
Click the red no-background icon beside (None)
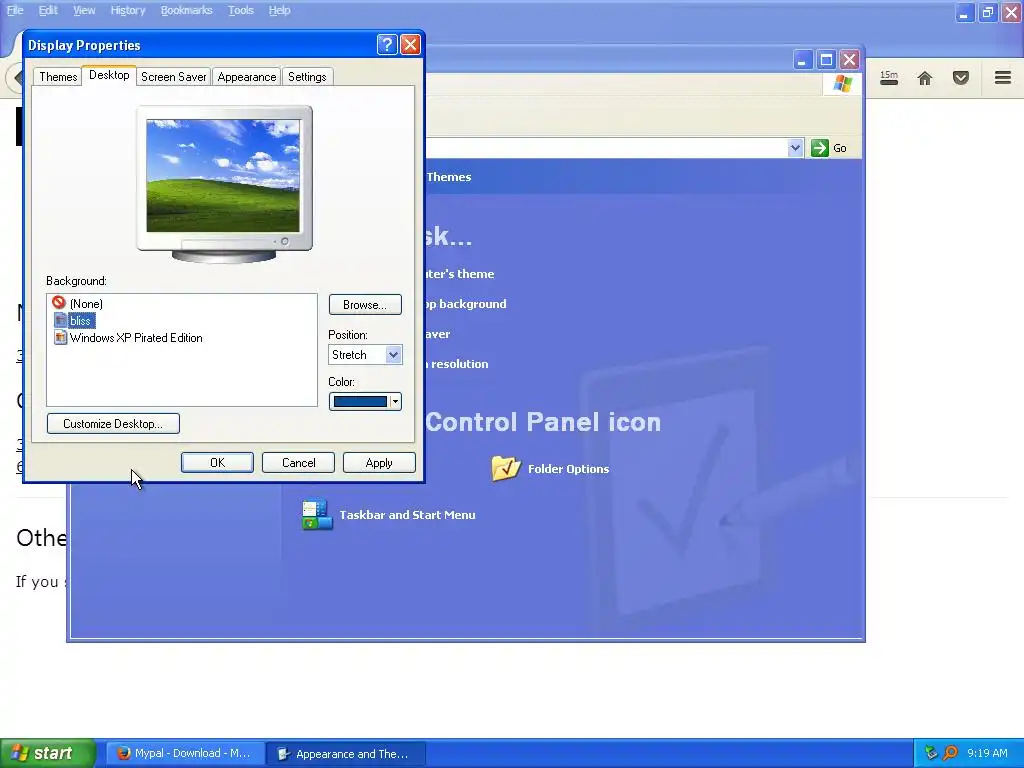coord(59,303)
